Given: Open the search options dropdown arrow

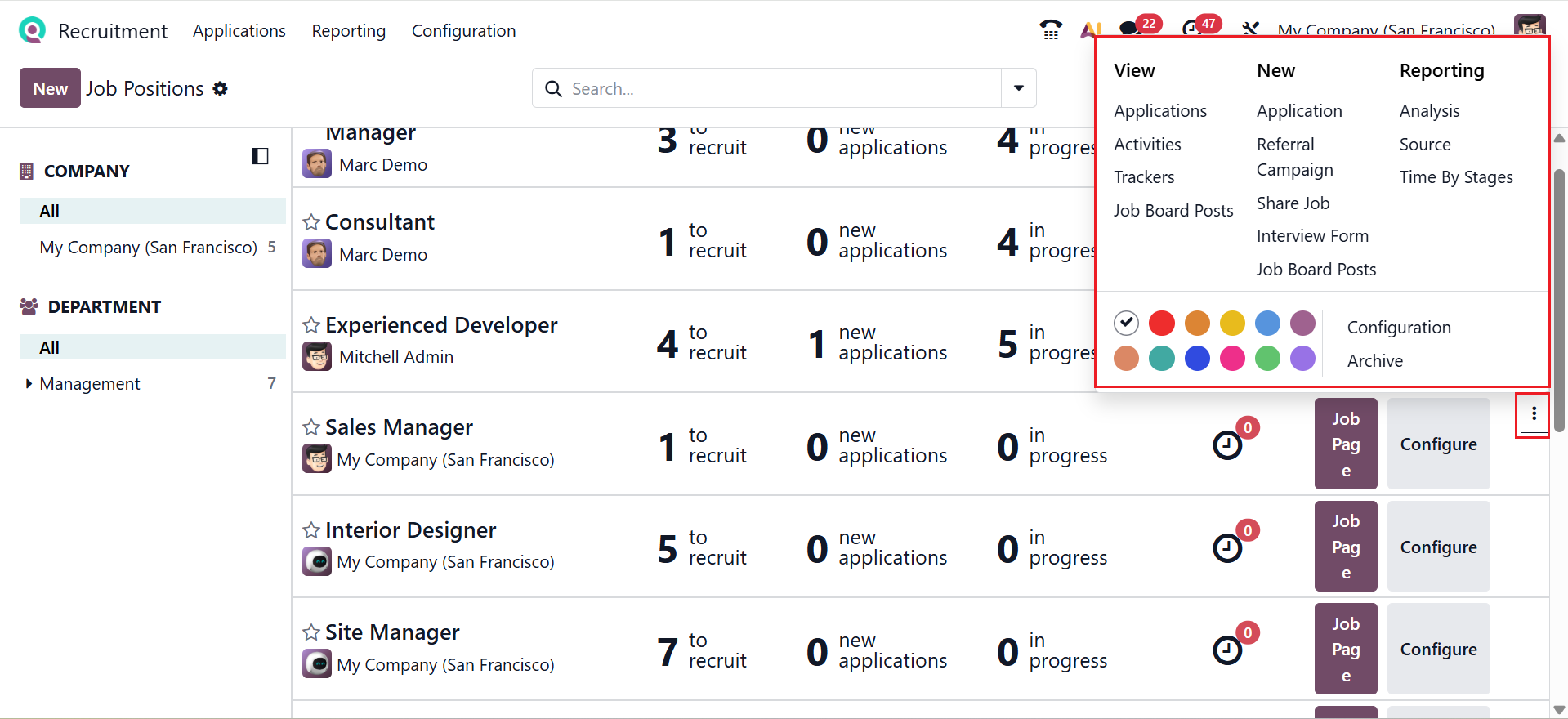Looking at the screenshot, I should point(1019,88).
